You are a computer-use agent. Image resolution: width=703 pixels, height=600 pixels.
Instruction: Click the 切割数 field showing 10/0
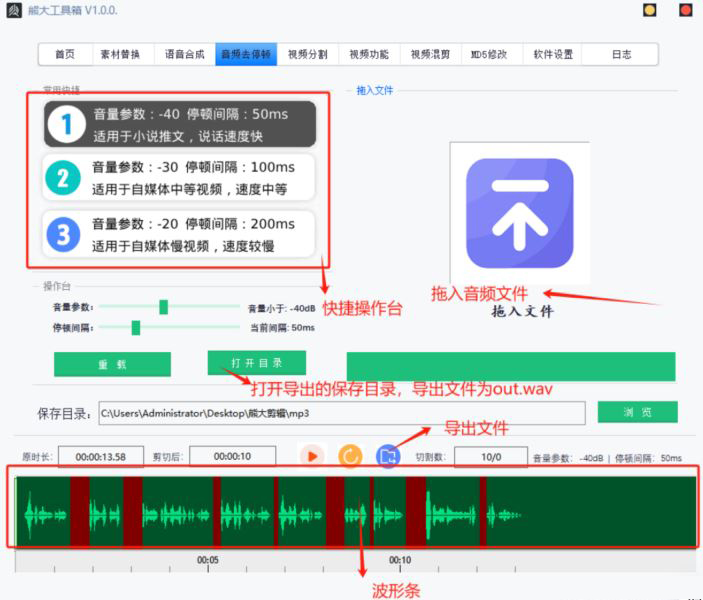tap(491, 457)
